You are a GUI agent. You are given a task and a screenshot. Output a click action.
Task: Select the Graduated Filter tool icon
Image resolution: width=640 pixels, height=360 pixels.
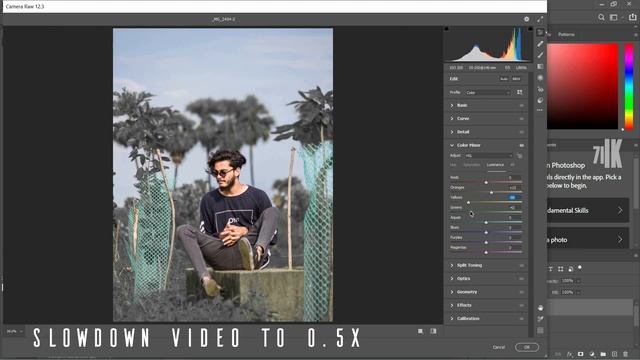click(x=540, y=66)
